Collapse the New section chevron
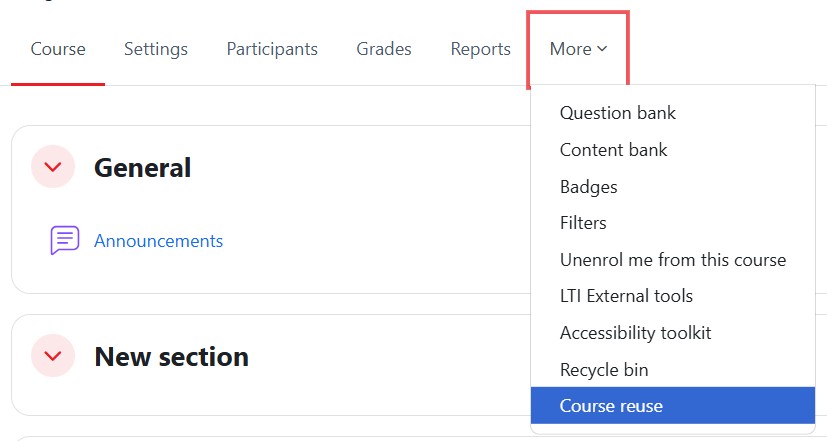Screen dimensions: 827x441 (53, 355)
